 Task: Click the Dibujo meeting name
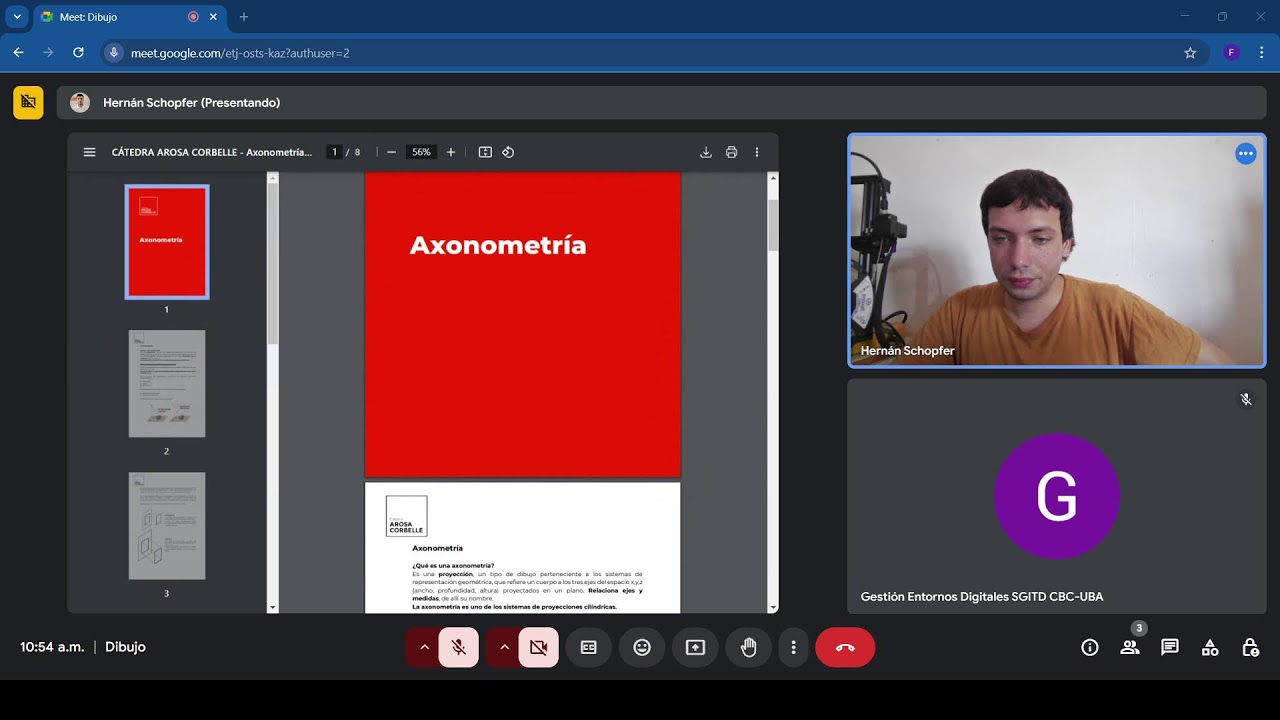tap(125, 647)
